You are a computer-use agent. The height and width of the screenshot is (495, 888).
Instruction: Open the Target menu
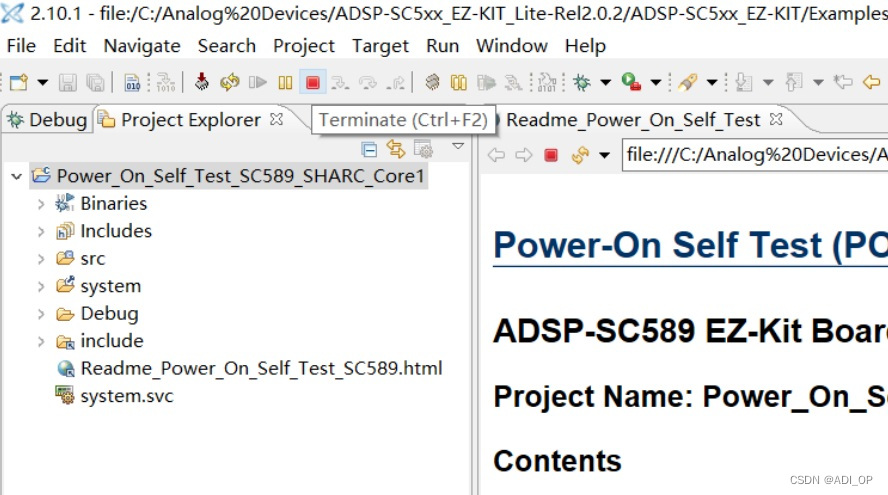[x=380, y=45]
